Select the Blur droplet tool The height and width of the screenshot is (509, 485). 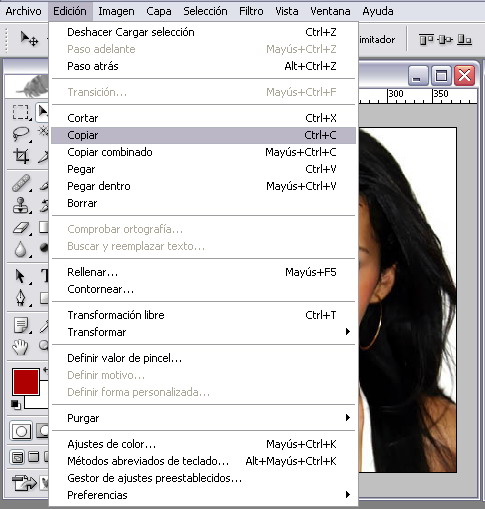pyautogui.click(x=21, y=249)
